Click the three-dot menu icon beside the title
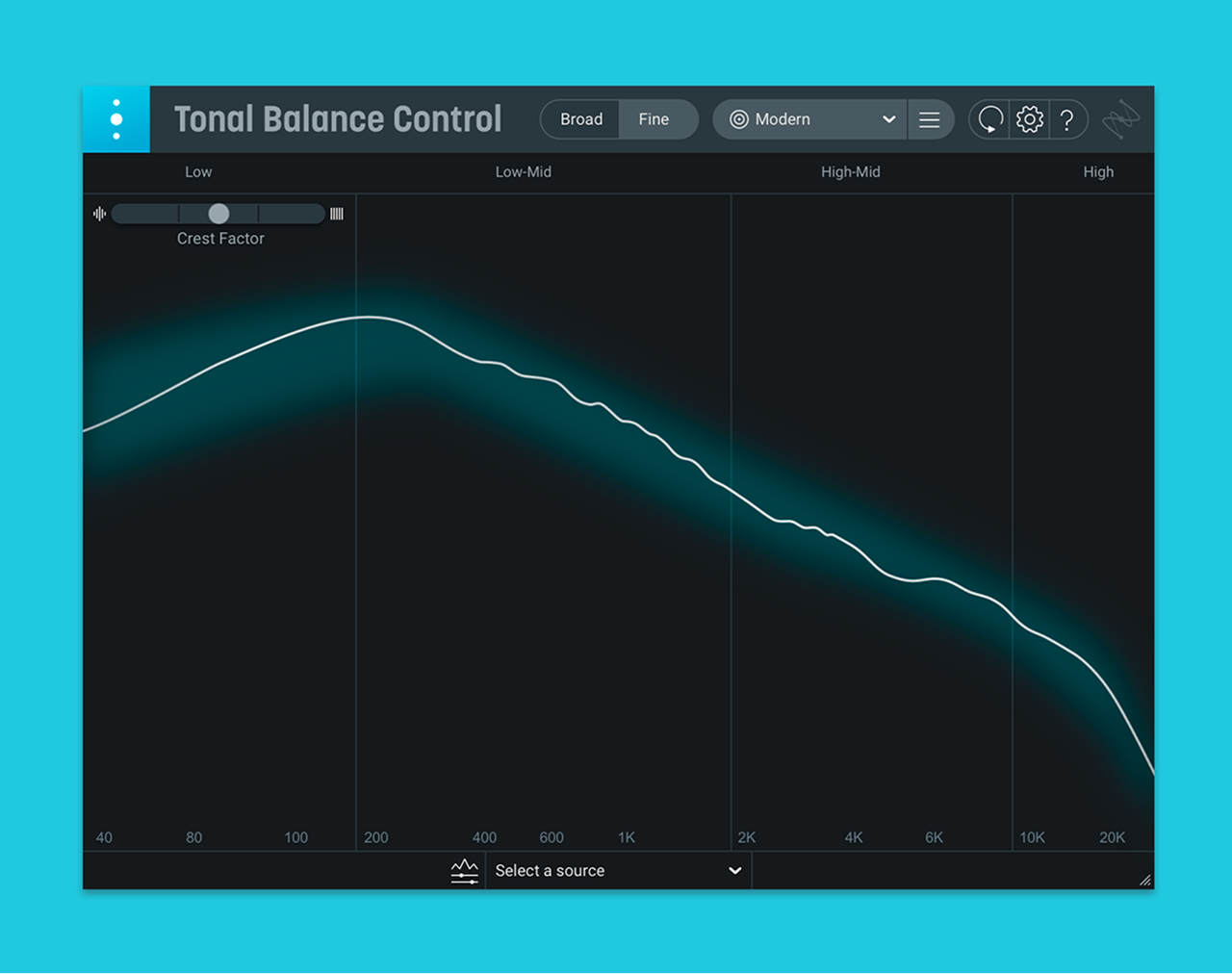Viewport: 1232px width, 974px height. [116, 119]
